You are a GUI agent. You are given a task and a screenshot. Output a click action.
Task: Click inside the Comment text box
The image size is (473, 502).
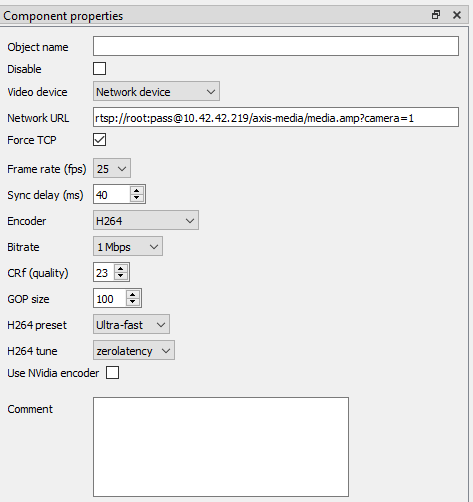[x=221, y=447]
